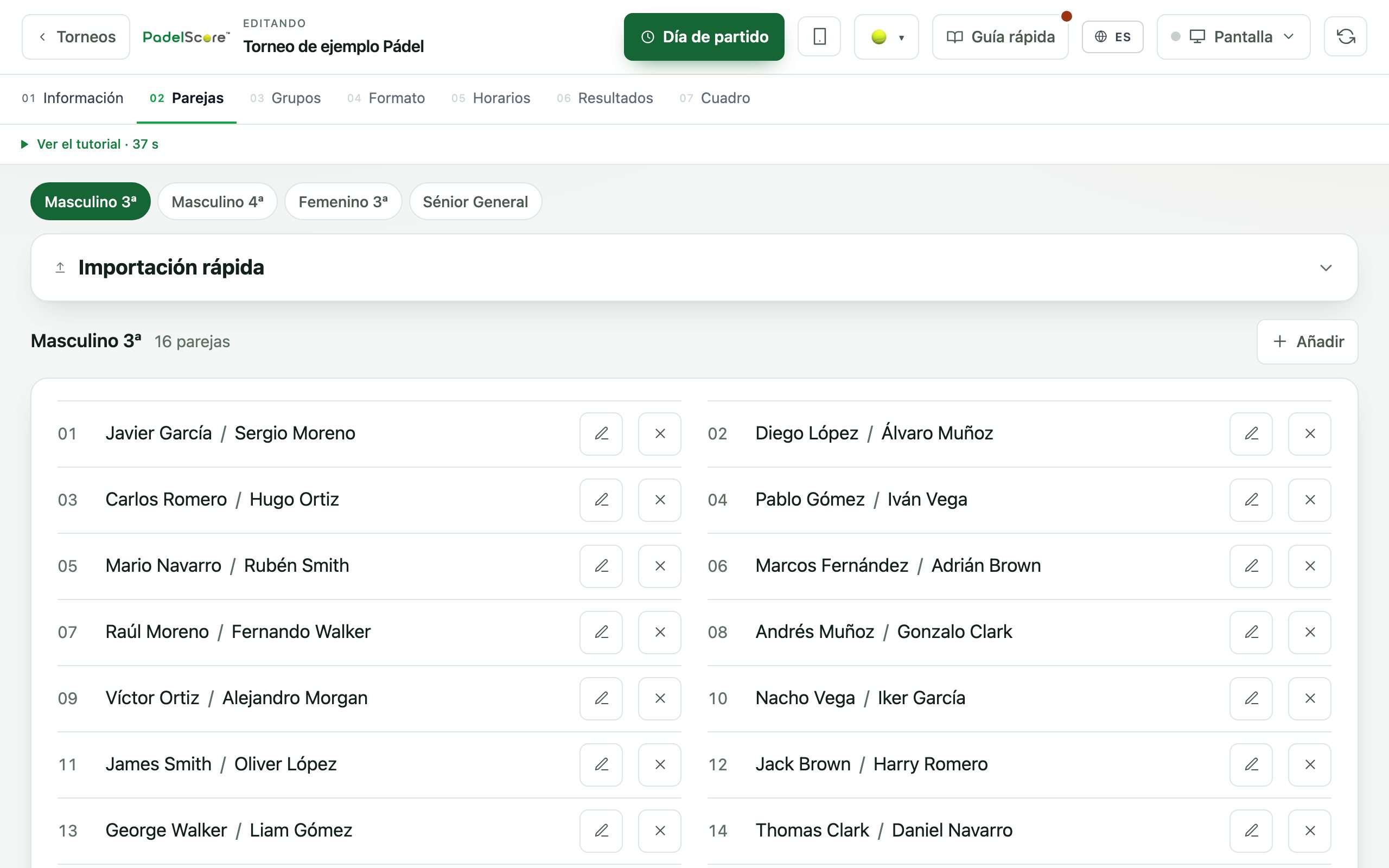Image resolution: width=1389 pixels, height=868 pixels.
Task: Select the Sénior General category
Action: 475,201
